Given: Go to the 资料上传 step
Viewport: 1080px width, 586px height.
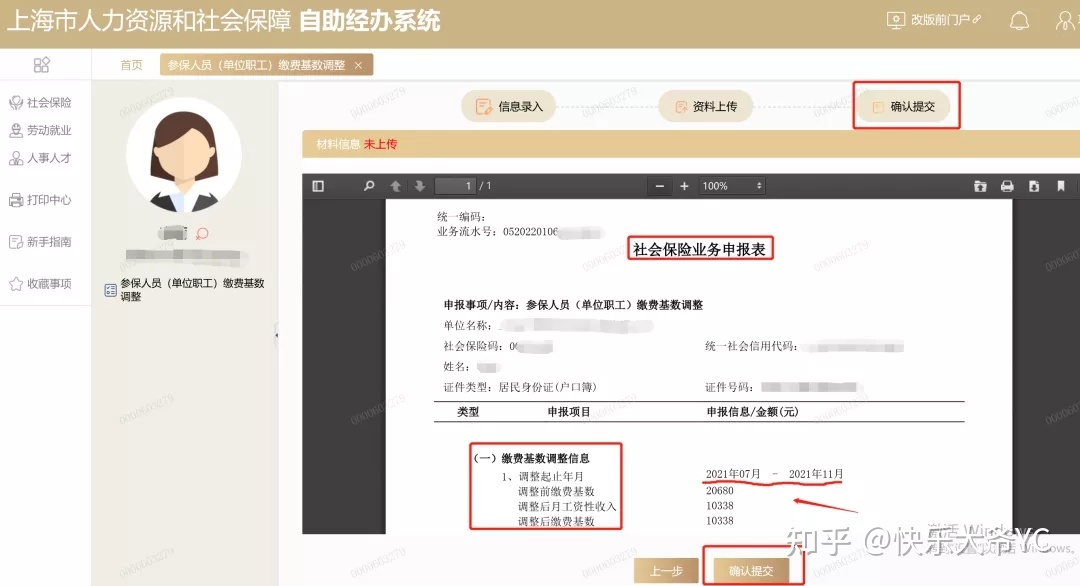Looking at the screenshot, I should tap(705, 106).
